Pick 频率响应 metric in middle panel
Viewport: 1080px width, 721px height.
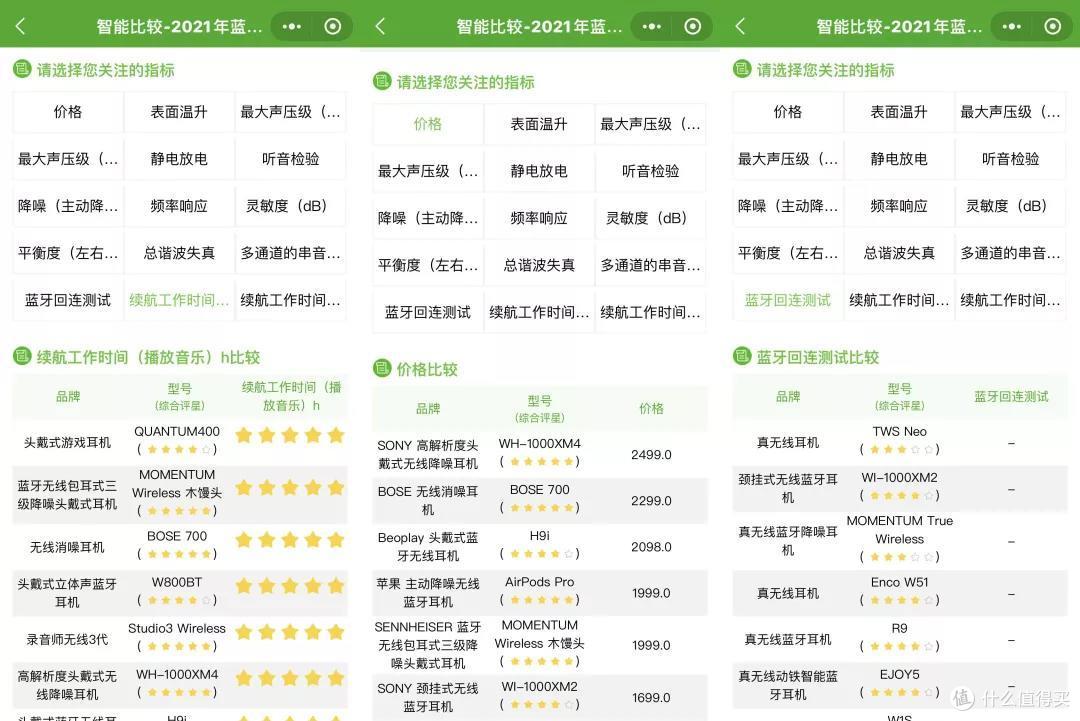tap(539, 218)
